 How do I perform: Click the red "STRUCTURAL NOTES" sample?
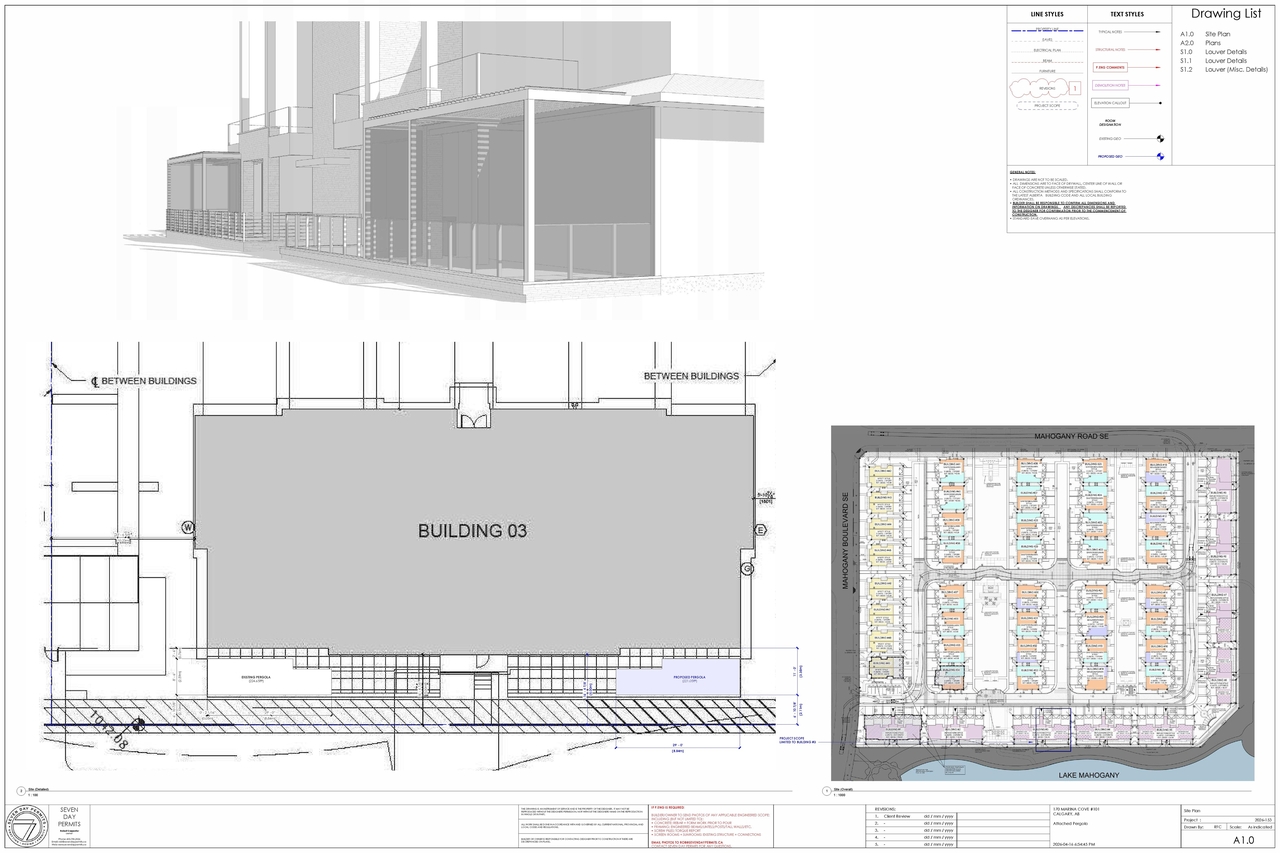(1111, 49)
